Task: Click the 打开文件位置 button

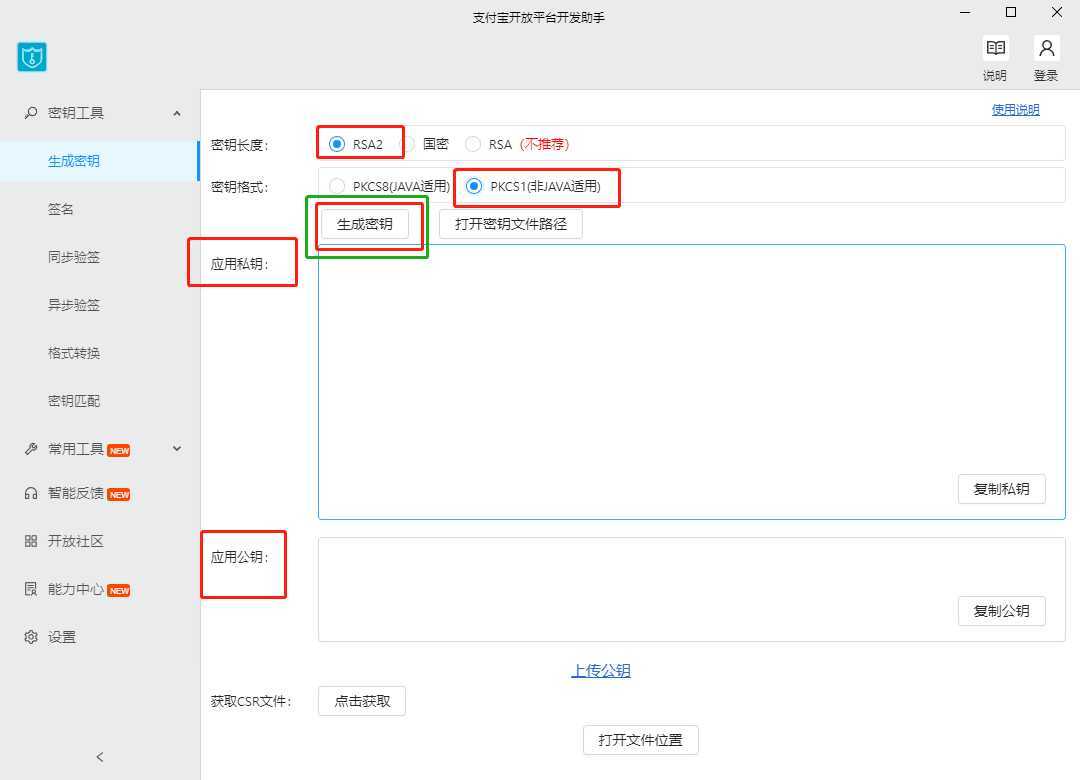Action: (x=641, y=740)
